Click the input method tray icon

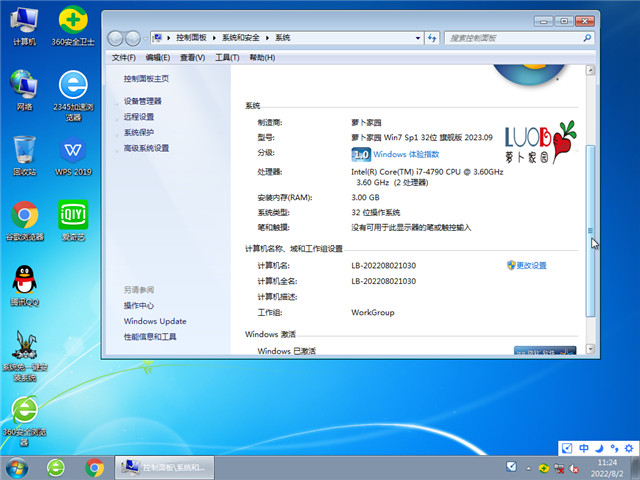click(x=511, y=467)
